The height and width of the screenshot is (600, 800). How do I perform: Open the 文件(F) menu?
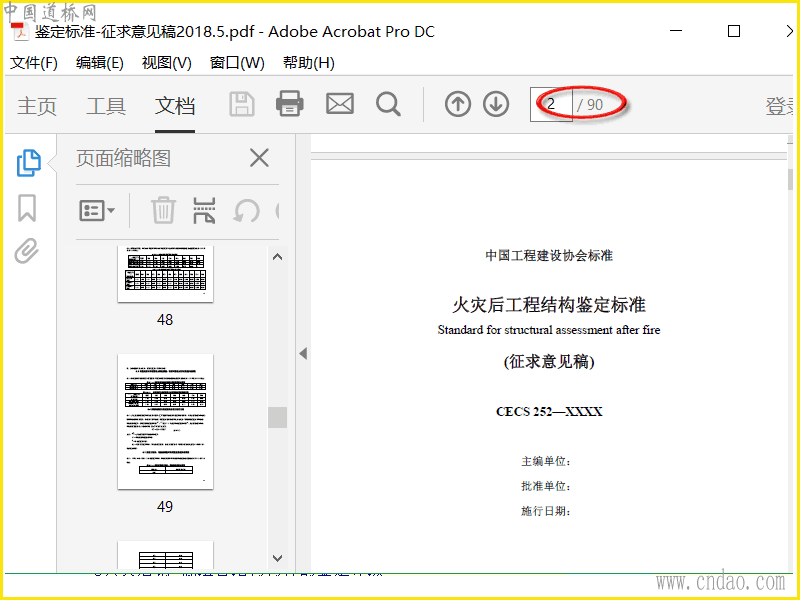point(34,63)
